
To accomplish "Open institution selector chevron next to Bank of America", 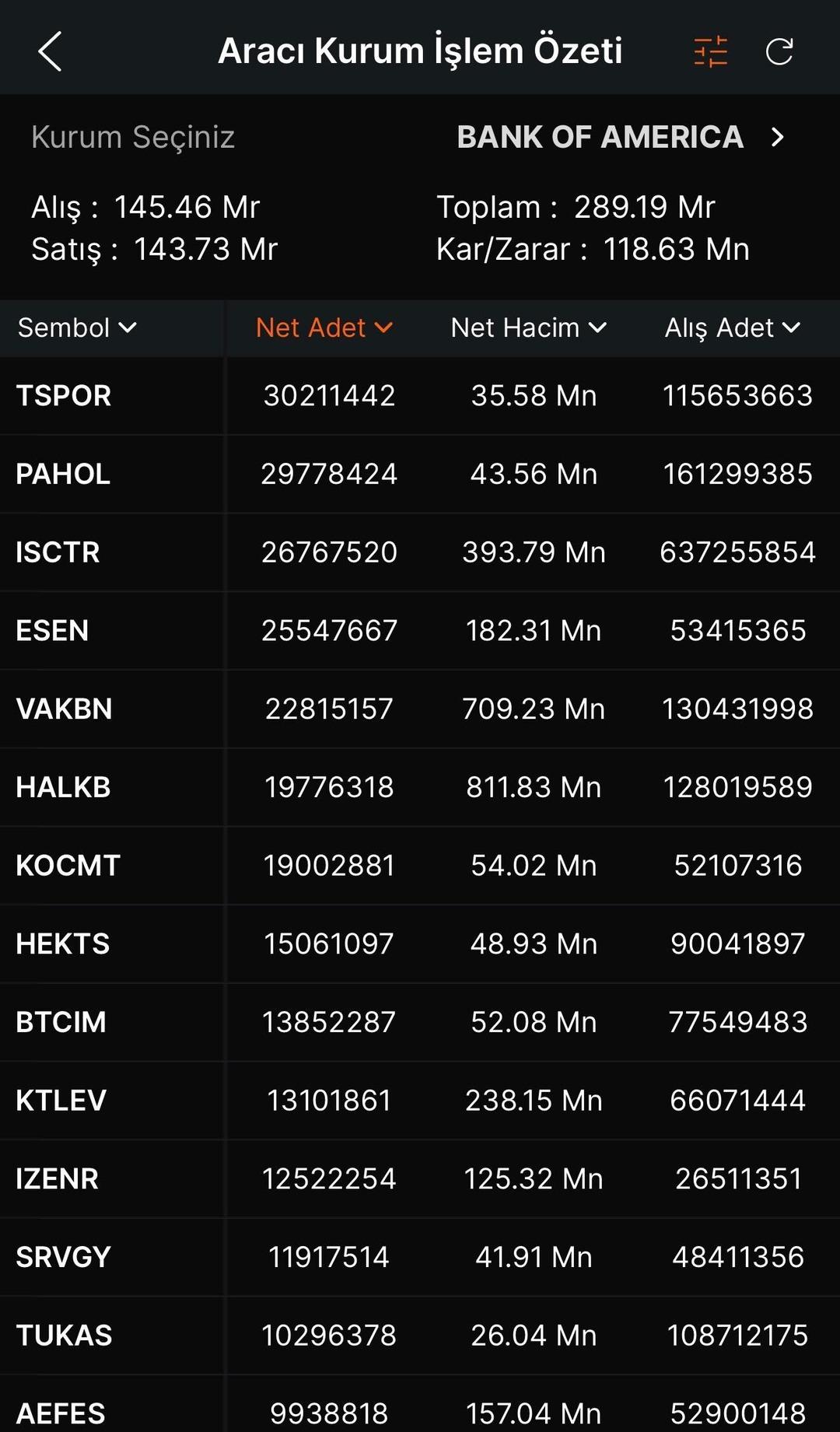I will [777, 138].
